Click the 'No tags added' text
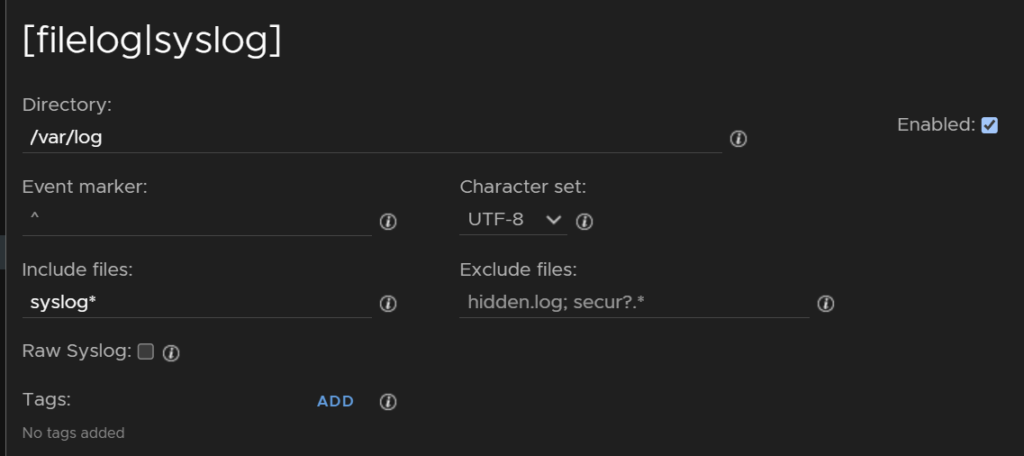Viewport: 1024px width, 456px height. (73, 432)
